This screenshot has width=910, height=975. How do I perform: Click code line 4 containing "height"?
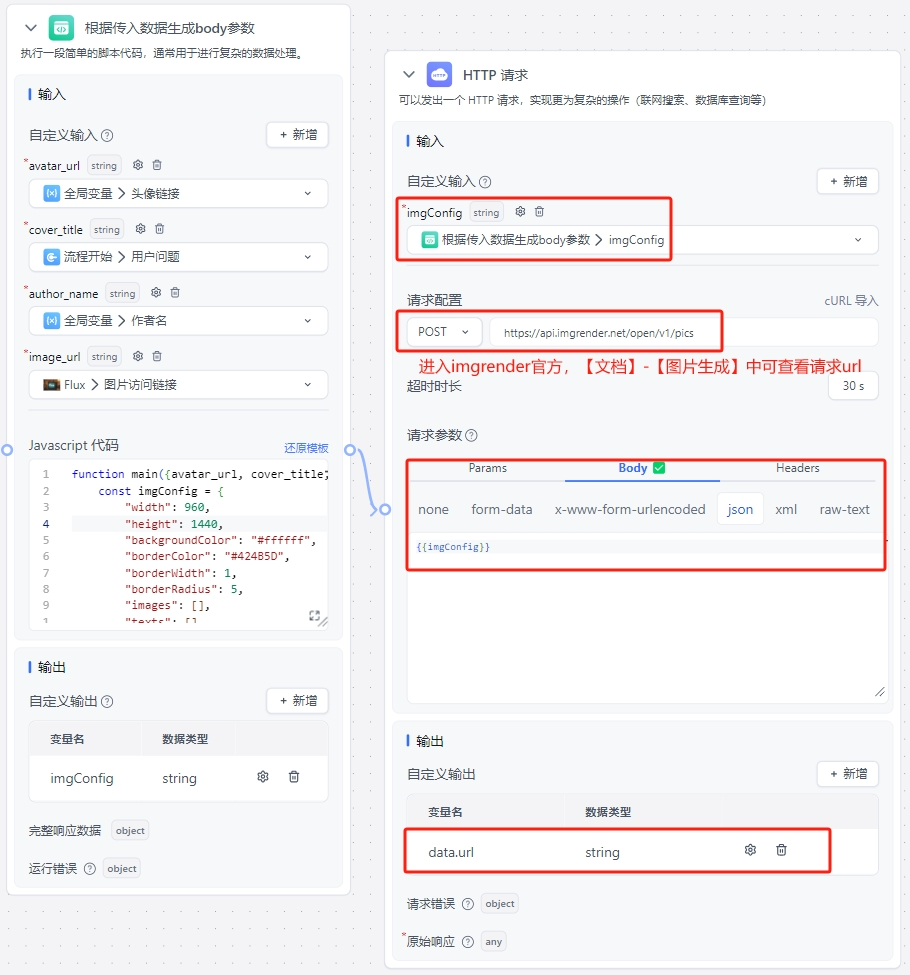pyautogui.click(x=199, y=524)
